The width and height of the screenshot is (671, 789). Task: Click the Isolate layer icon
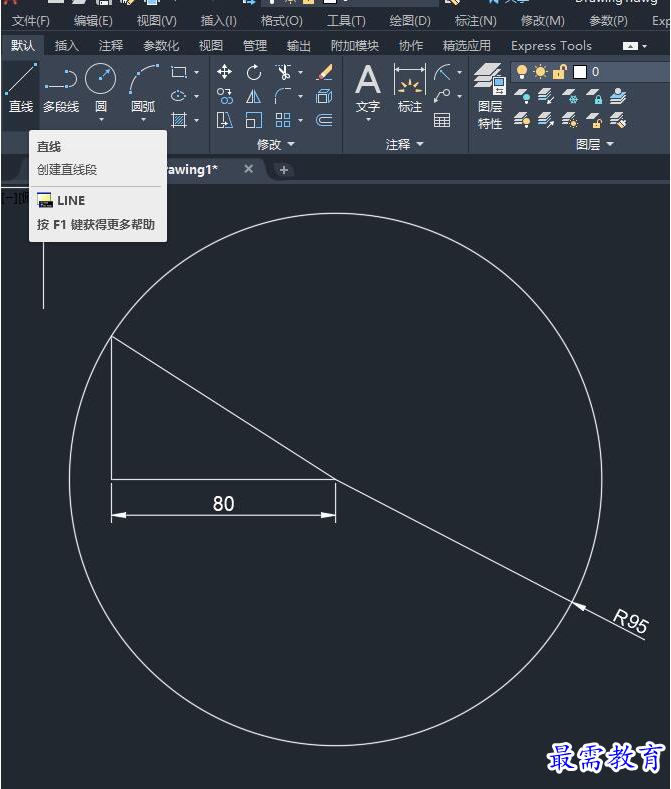pyautogui.click(x=546, y=96)
